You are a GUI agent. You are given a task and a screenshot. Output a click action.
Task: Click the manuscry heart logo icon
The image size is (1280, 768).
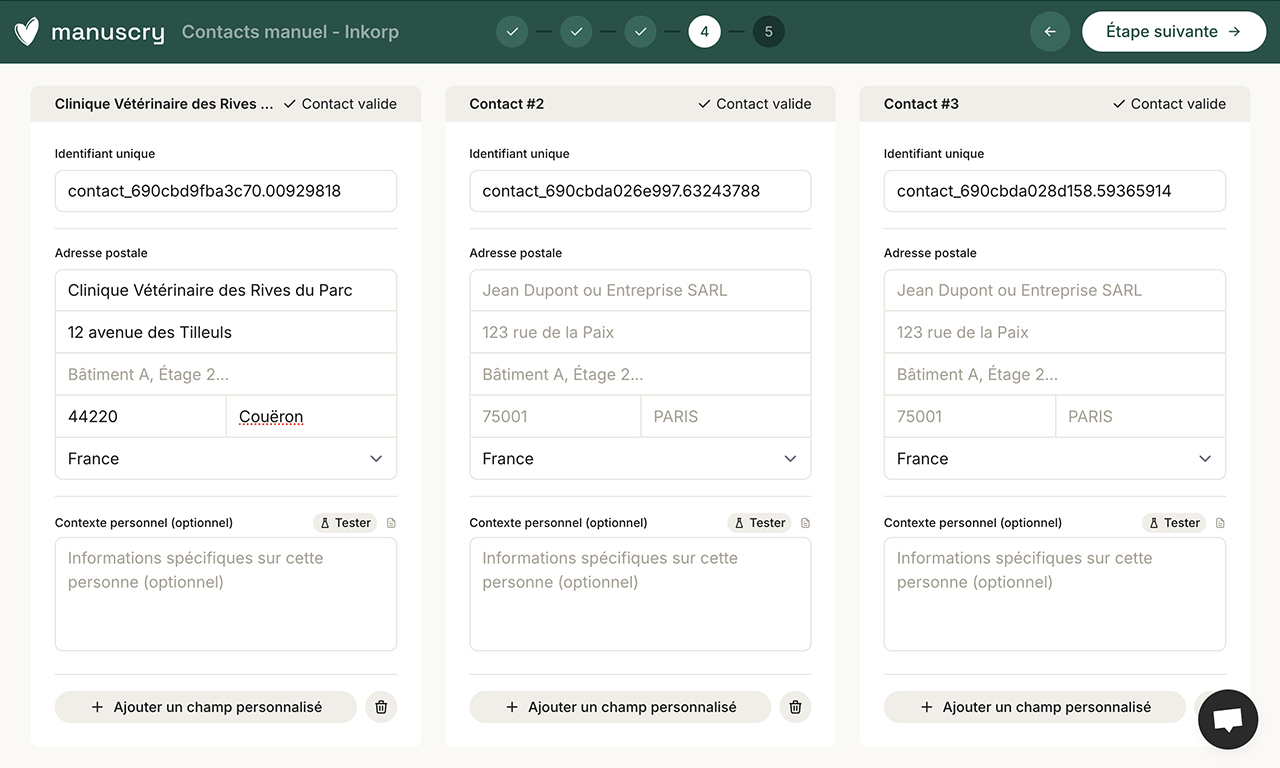coord(27,31)
